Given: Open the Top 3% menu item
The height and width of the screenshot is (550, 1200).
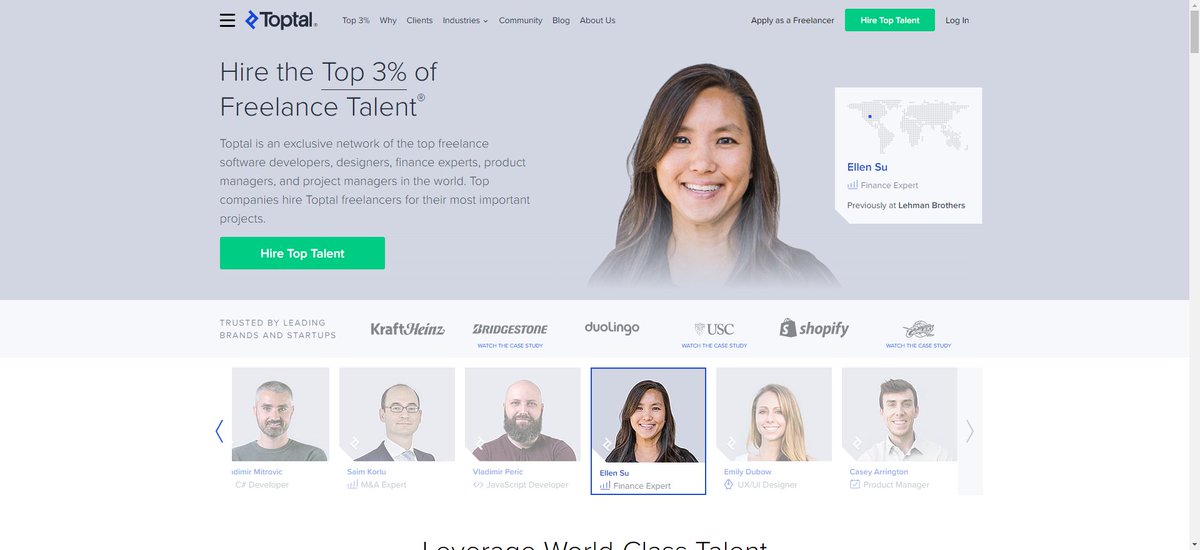Looking at the screenshot, I should pos(356,20).
